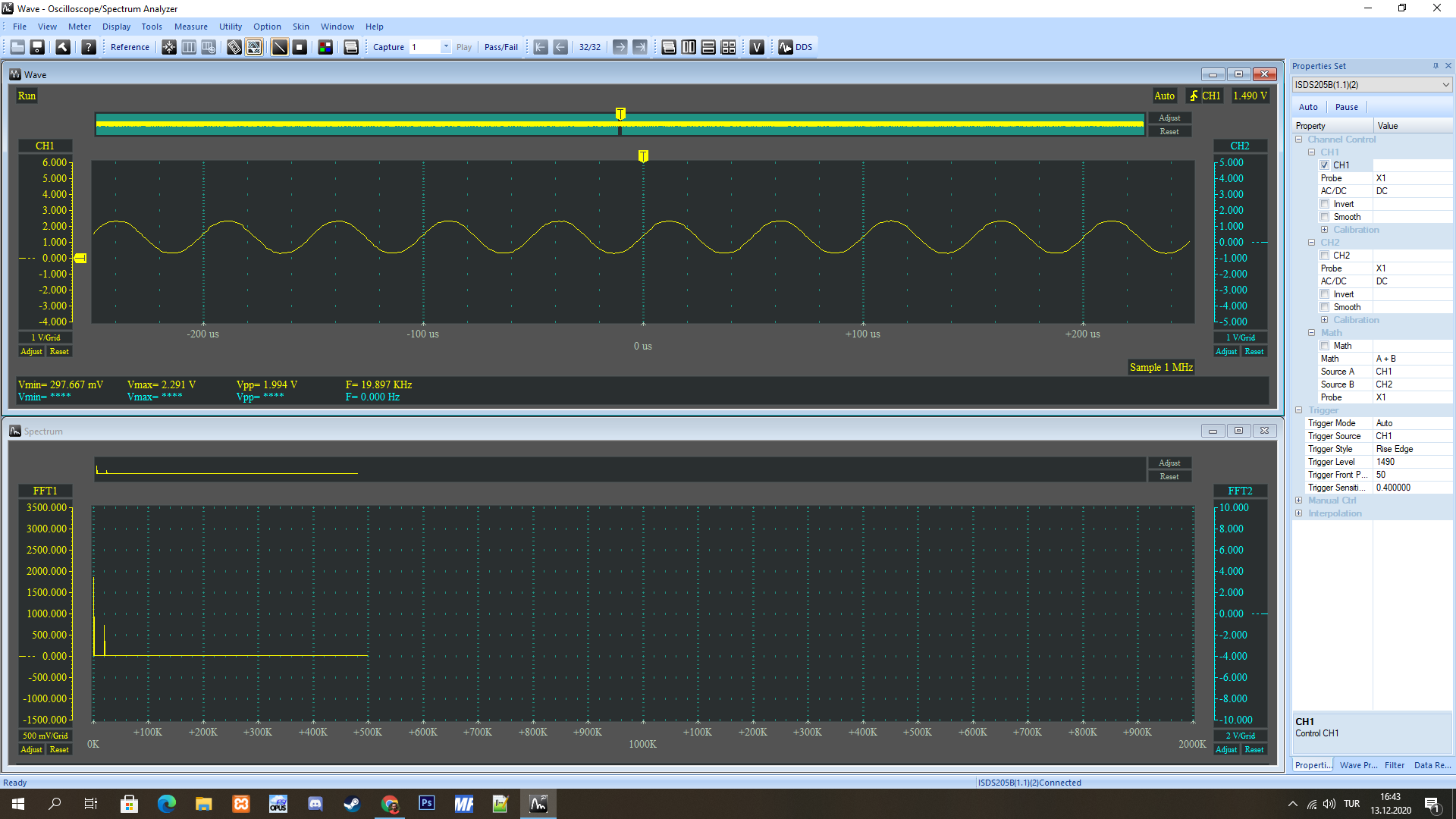The image size is (1456, 819).
Task: Click the Auto button in Properties Set
Action: pyautogui.click(x=1309, y=107)
